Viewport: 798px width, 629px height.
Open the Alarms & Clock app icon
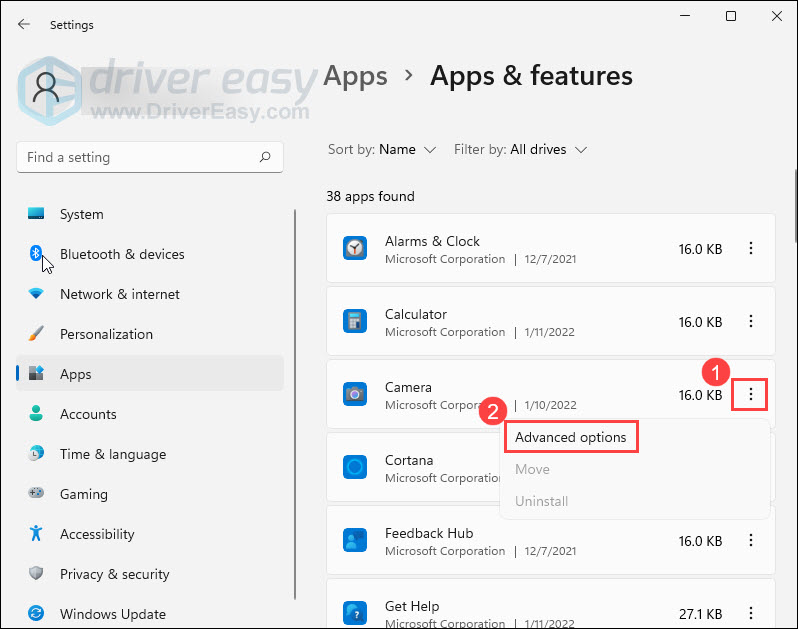[x=355, y=249]
